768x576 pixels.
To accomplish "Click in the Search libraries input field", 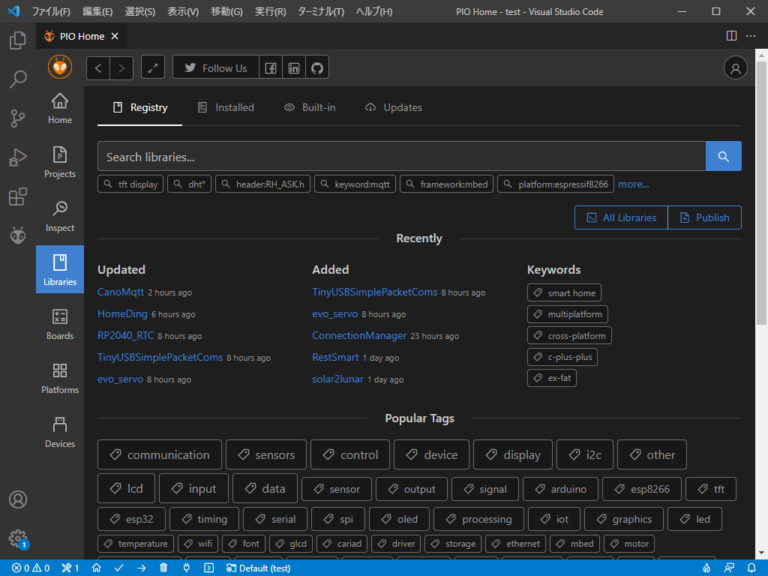I will pyautogui.click(x=400, y=156).
